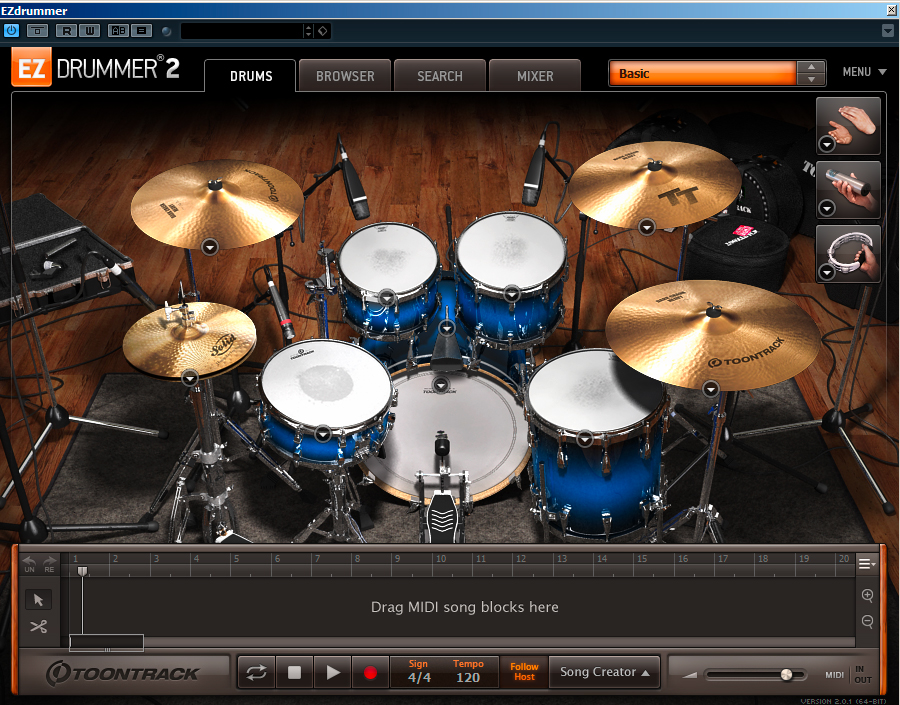Image resolution: width=900 pixels, height=705 pixels.
Task: Hit the snare drum head
Action: [x=325, y=382]
